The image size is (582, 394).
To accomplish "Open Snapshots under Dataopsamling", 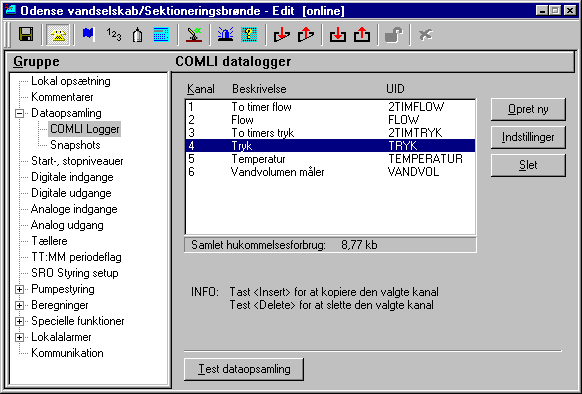I will (x=75, y=145).
